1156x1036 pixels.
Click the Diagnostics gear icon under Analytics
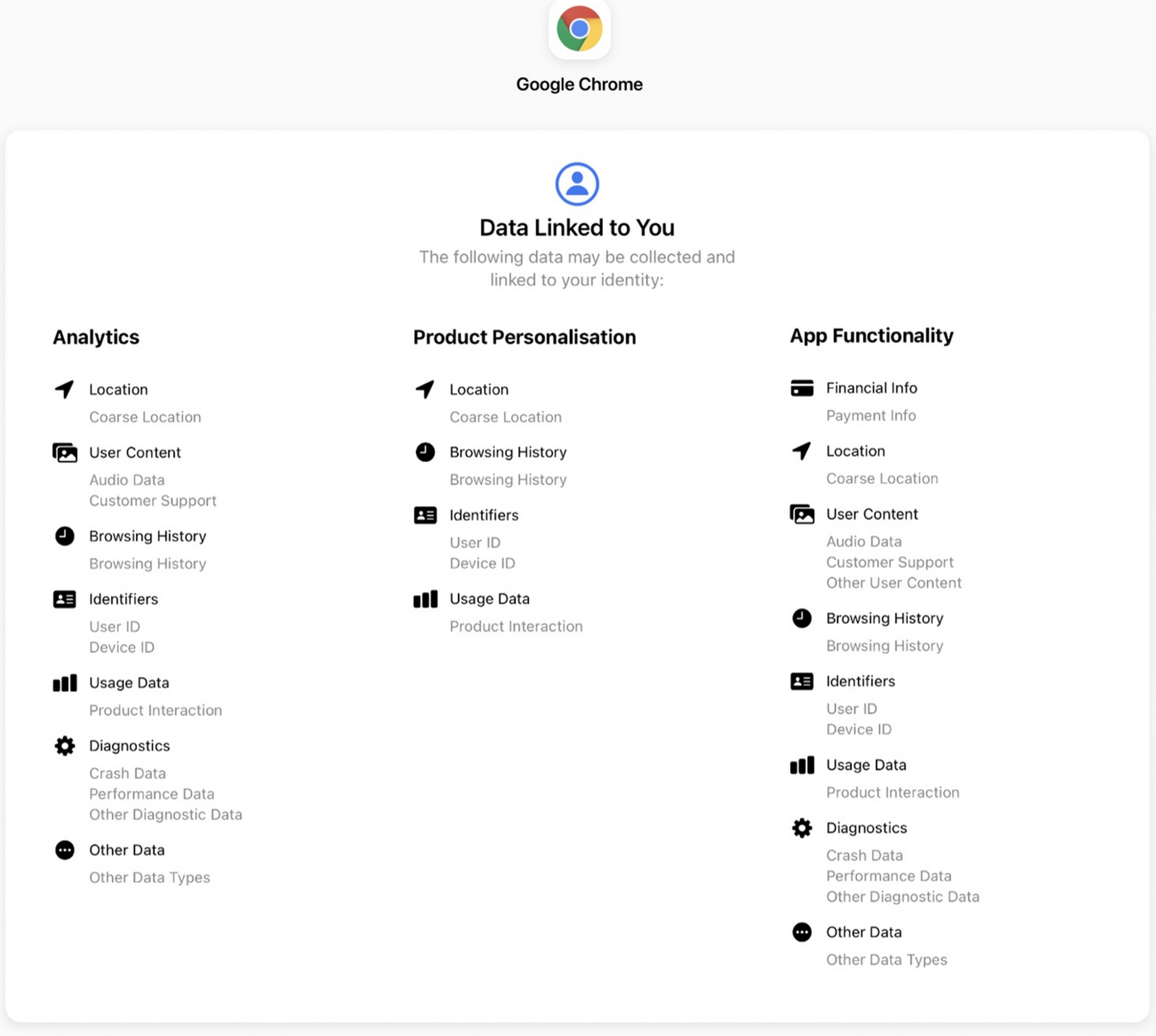coord(65,745)
